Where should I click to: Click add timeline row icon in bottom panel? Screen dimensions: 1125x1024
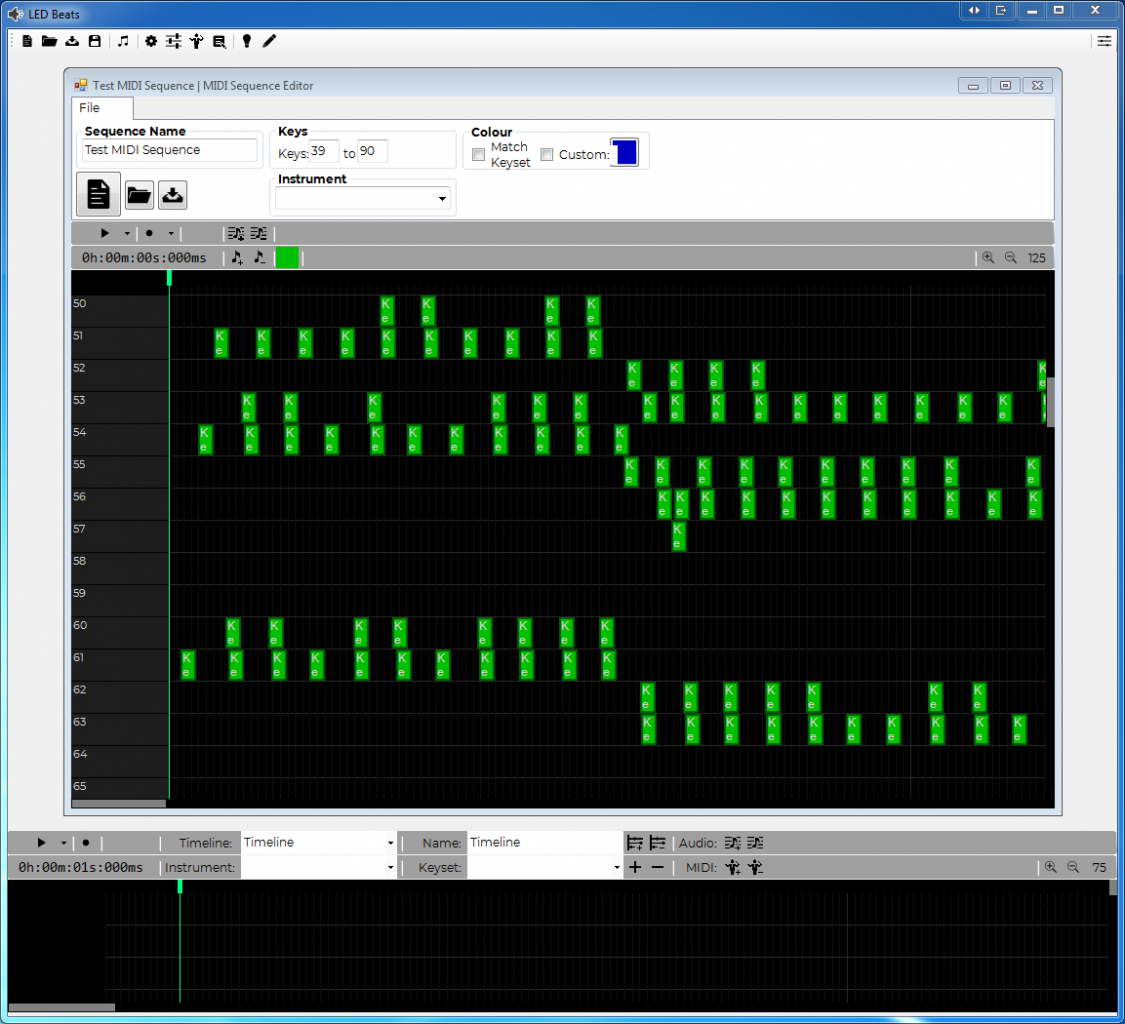[634, 842]
